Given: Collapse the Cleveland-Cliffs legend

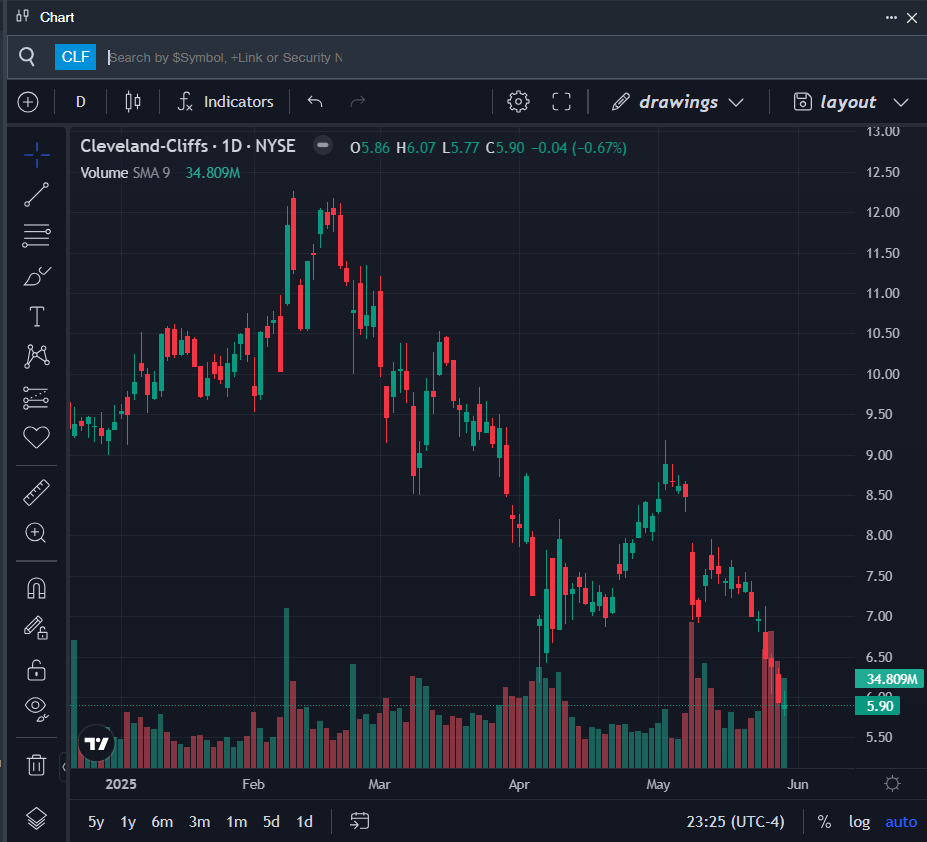Looking at the screenshot, I should (323, 145).
